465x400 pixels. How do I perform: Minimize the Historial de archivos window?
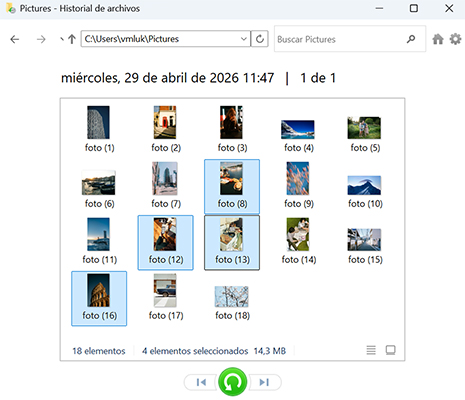[379, 8]
